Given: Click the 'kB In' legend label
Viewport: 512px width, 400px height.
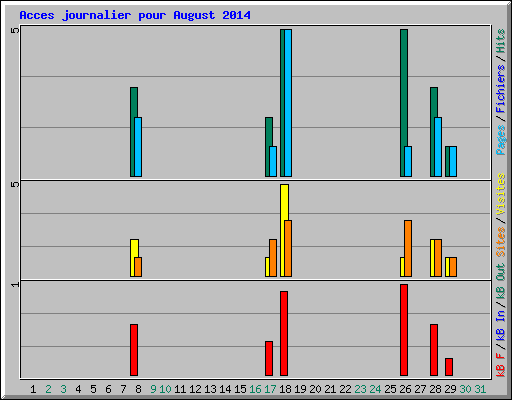Looking at the screenshot, I should click(x=501, y=325).
